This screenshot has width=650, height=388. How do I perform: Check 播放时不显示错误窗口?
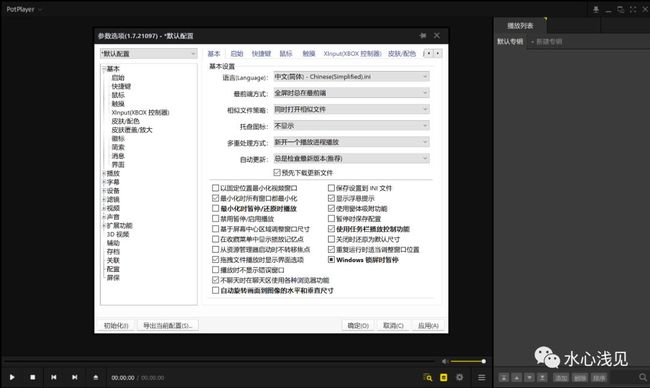point(216,270)
